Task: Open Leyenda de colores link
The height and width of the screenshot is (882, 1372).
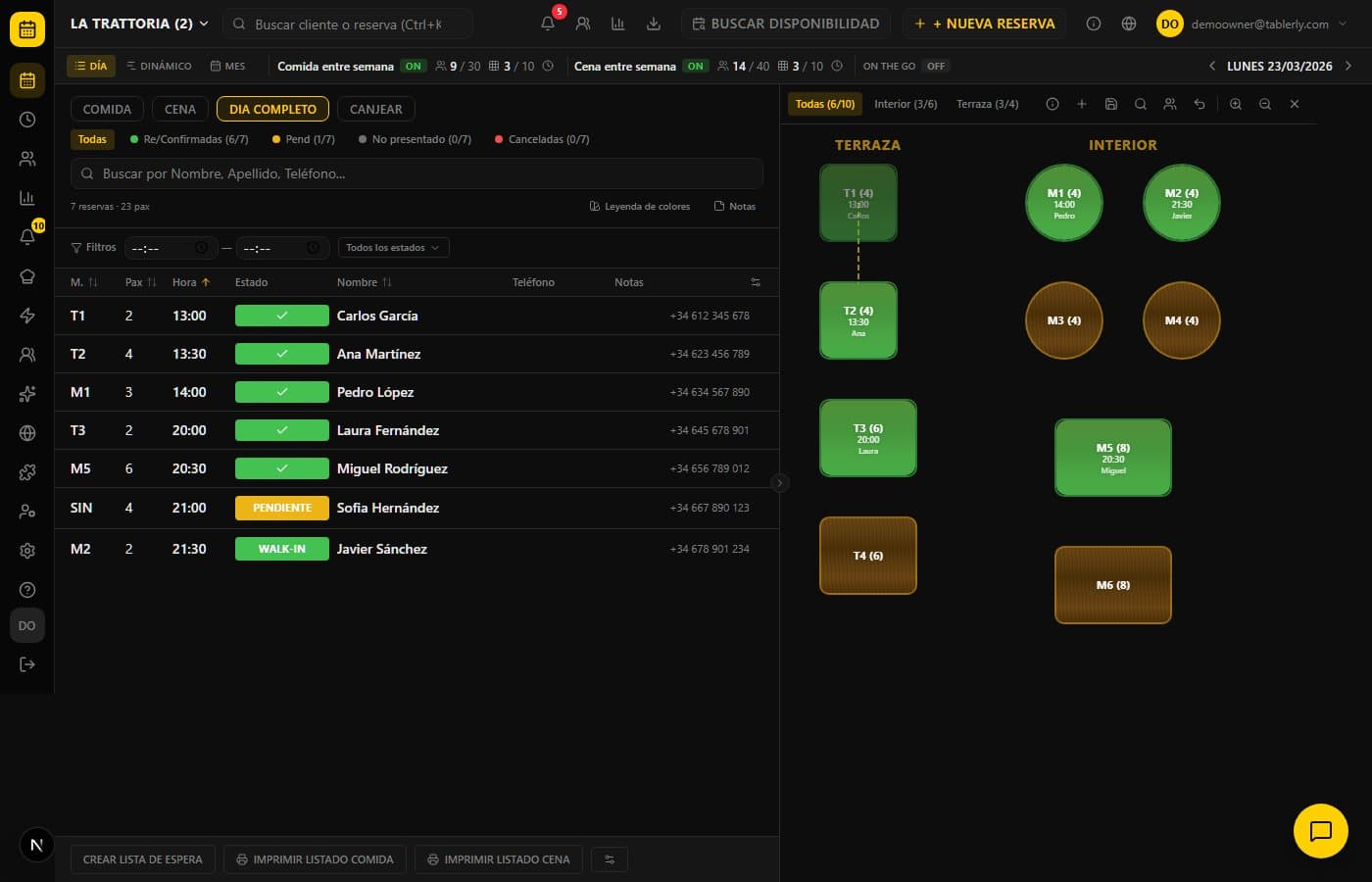Action: (640, 207)
